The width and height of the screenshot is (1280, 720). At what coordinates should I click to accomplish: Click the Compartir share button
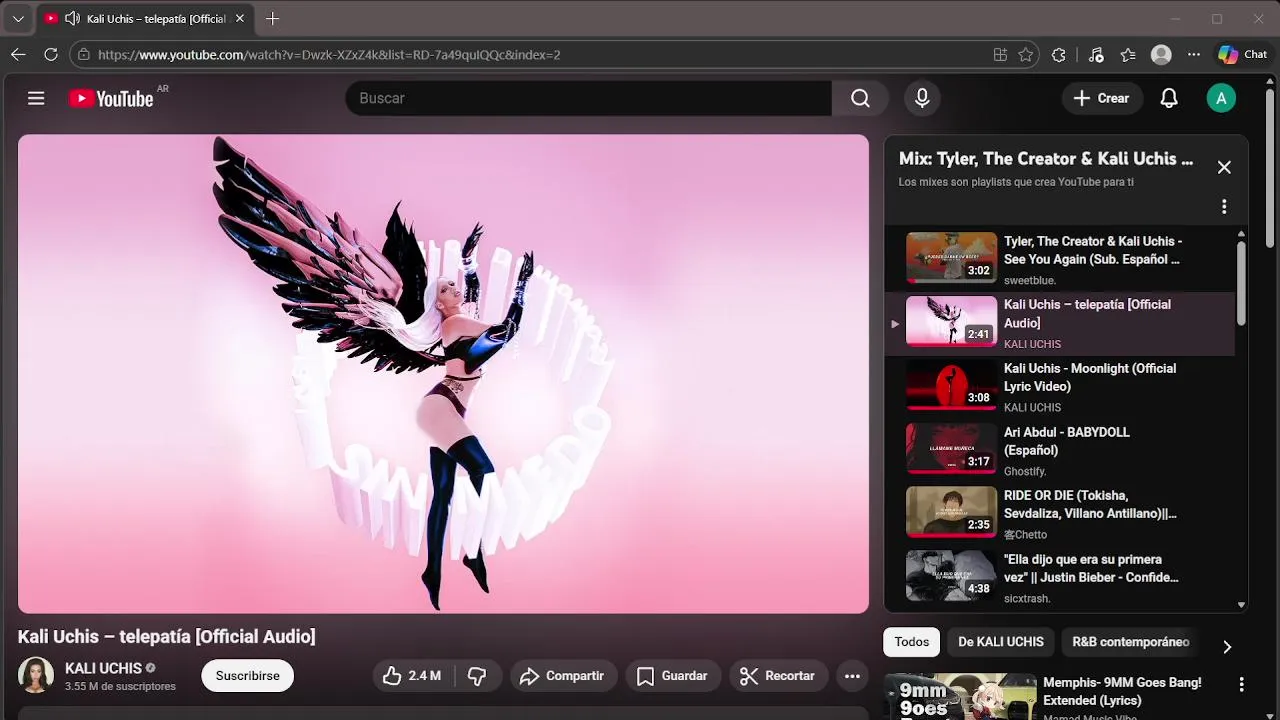562,676
